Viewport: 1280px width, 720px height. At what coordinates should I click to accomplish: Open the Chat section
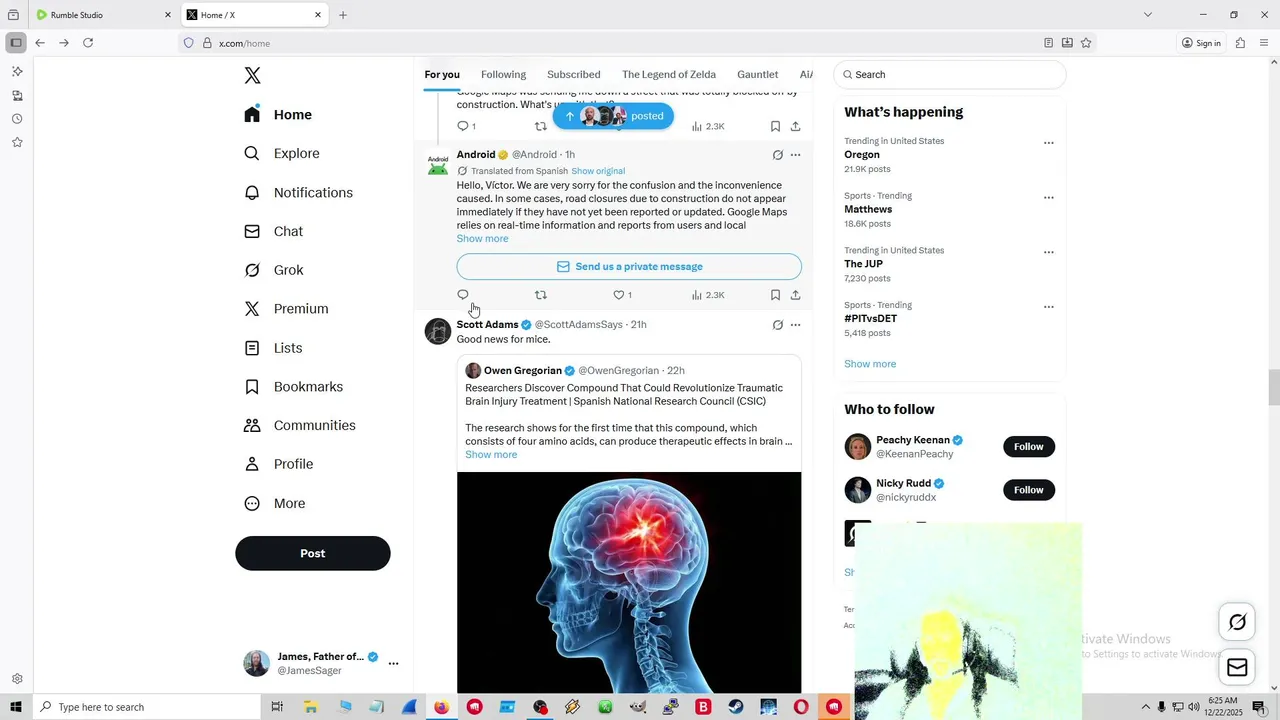click(x=273, y=232)
